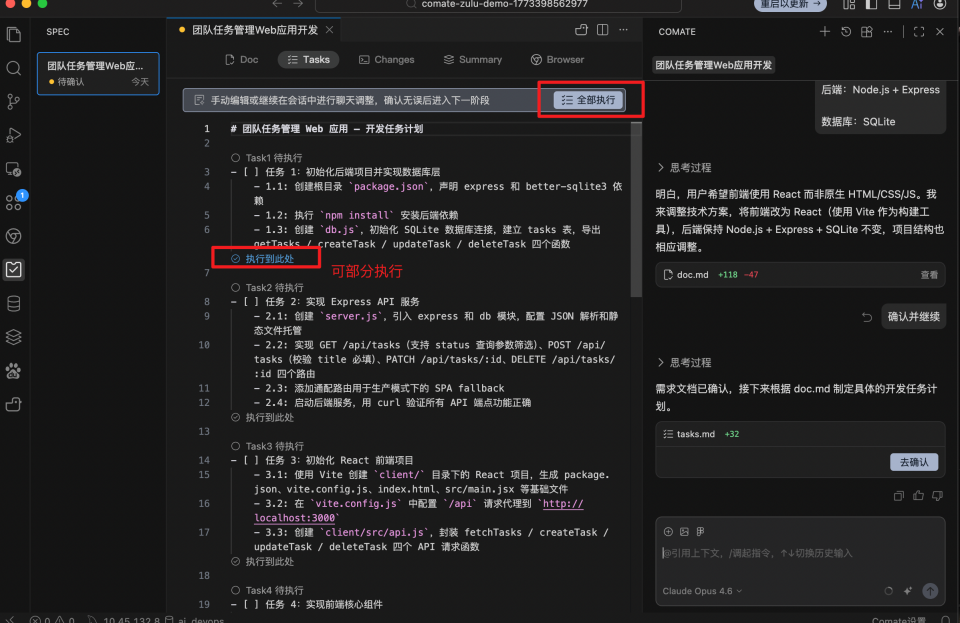
Task: Open the Claude Opus 4.6 model dropdown
Action: (702, 591)
